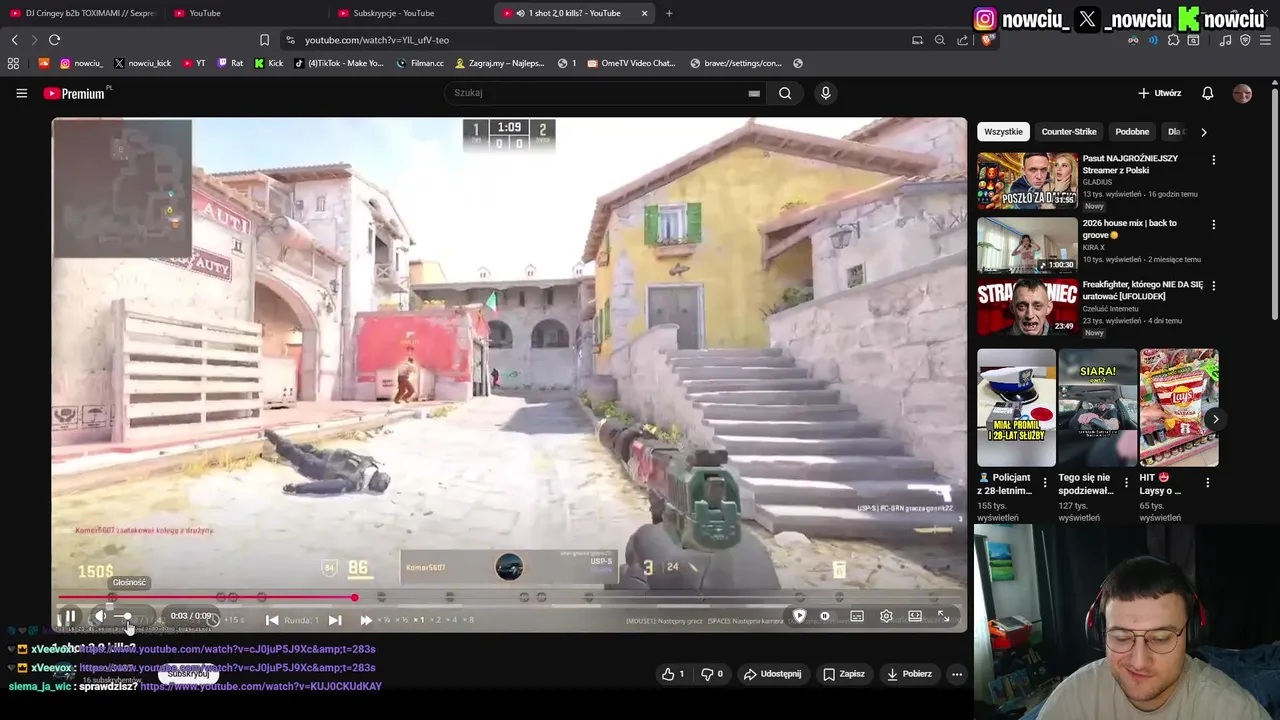Open the nowciu_ Instagram bookmark
1280x720 pixels.
tap(81, 63)
